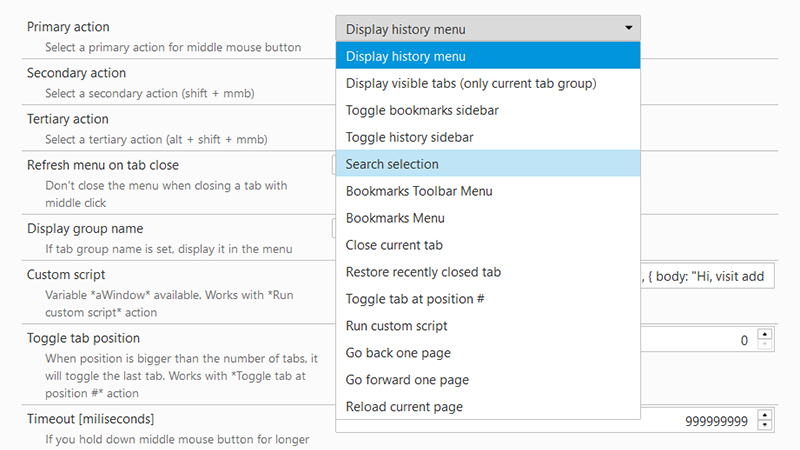Image resolution: width=800 pixels, height=450 pixels.
Task: Select Toggle bookmarks sidebar option
Action: coord(488,110)
